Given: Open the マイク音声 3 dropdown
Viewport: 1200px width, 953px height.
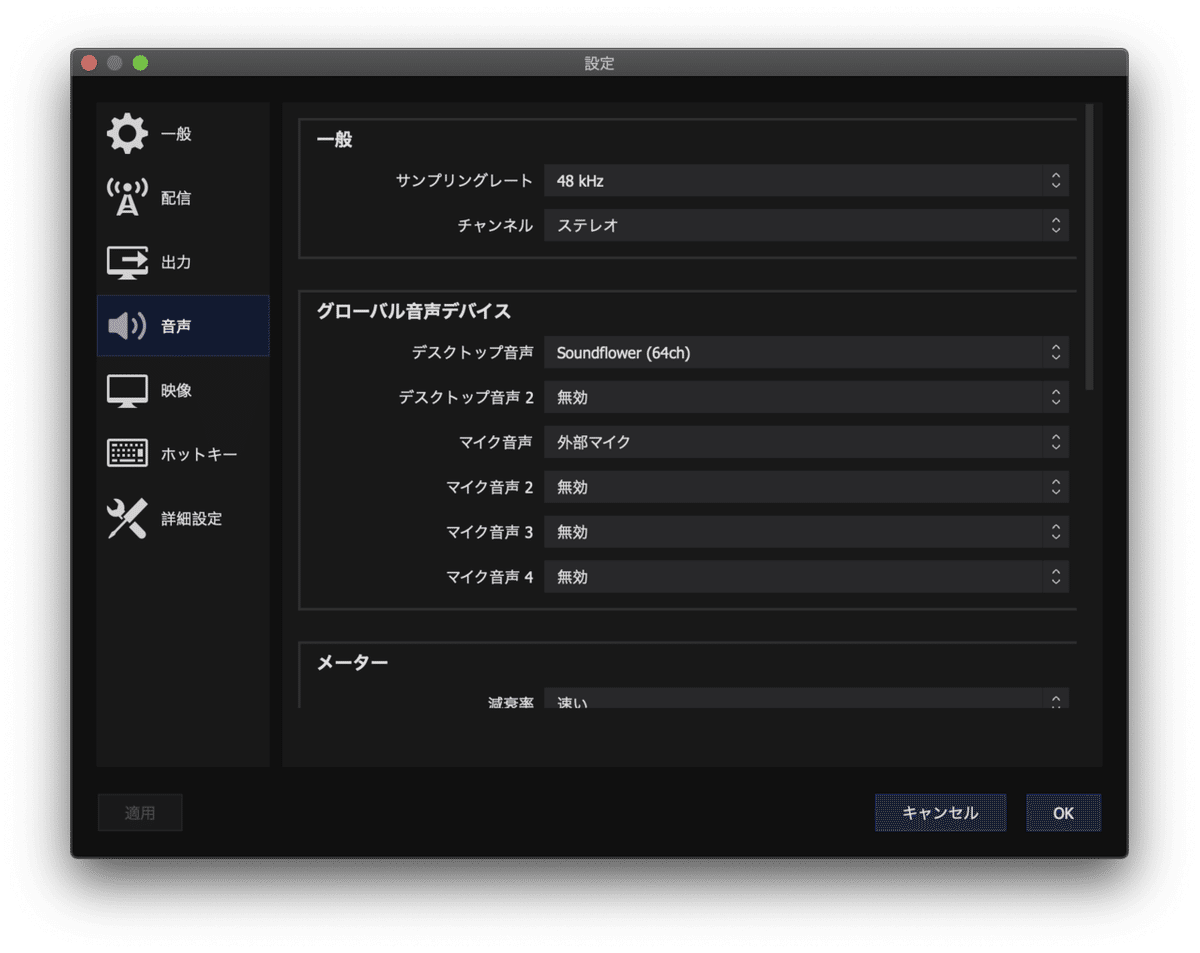Looking at the screenshot, I should [x=805, y=532].
